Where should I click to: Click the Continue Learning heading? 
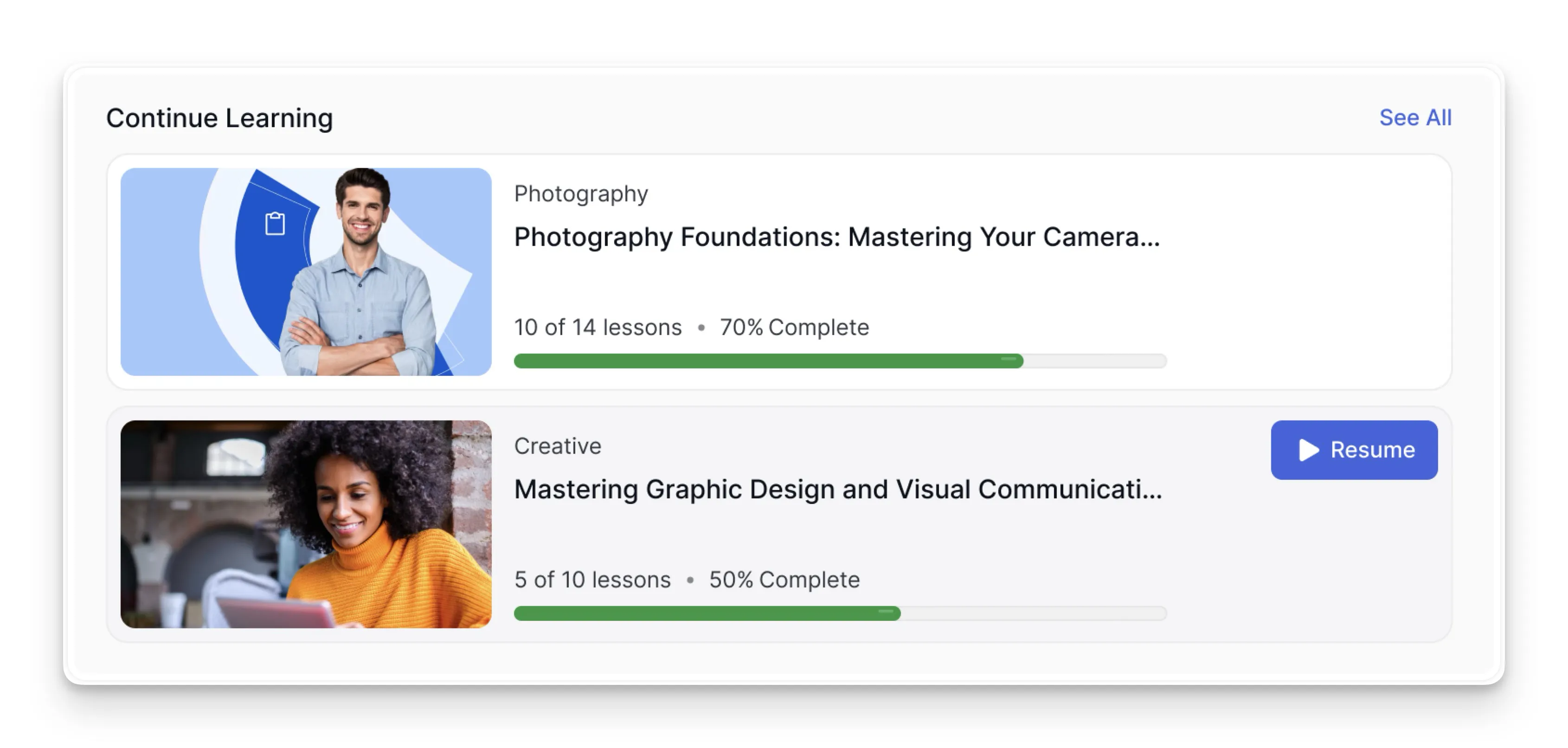(220, 118)
